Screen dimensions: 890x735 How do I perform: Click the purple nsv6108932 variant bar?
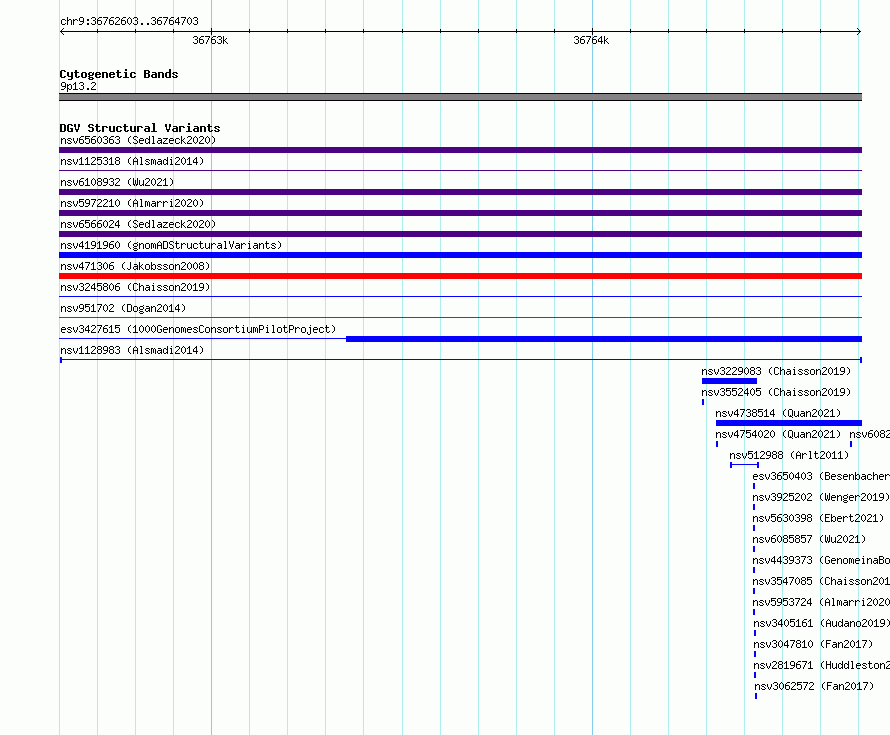click(460, 192)
